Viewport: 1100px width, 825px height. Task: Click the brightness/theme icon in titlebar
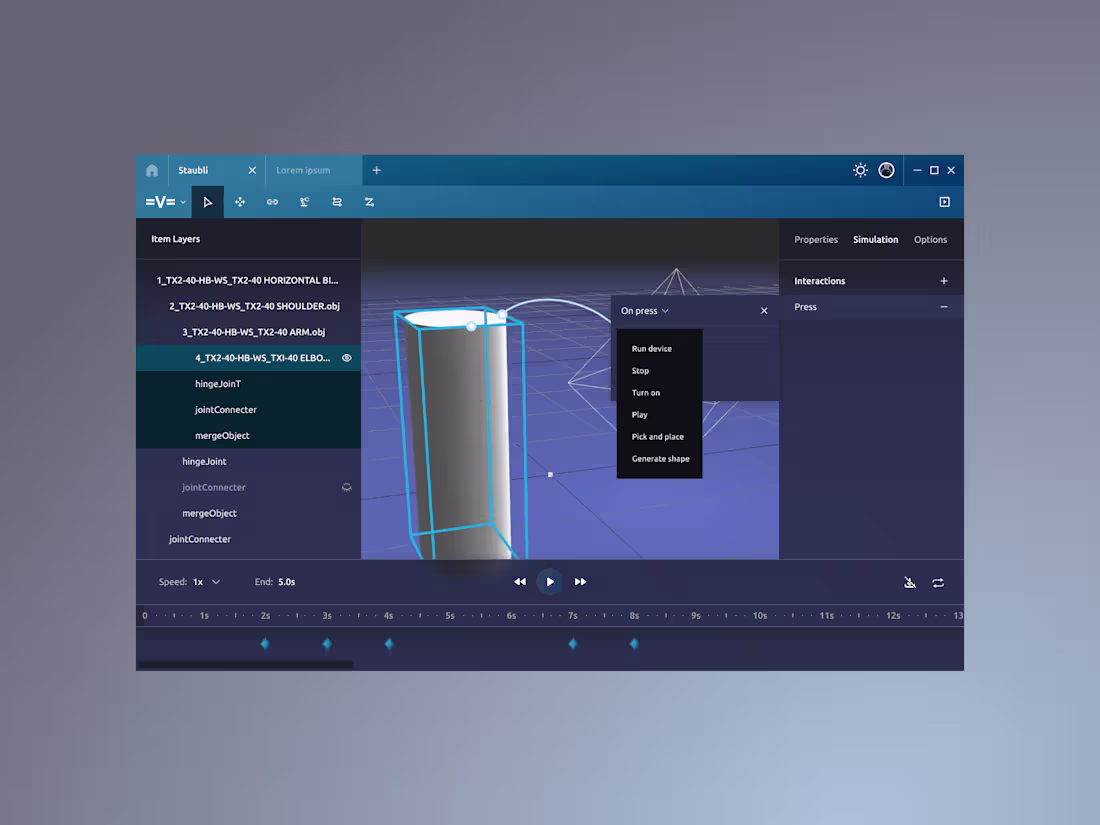point(860,170)
